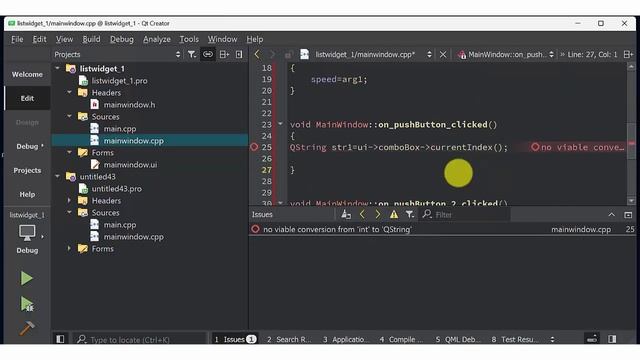The height and width of the screenshot is (360, 640).
Task: Go to the next issue arrow
Action: click(378, 214)
